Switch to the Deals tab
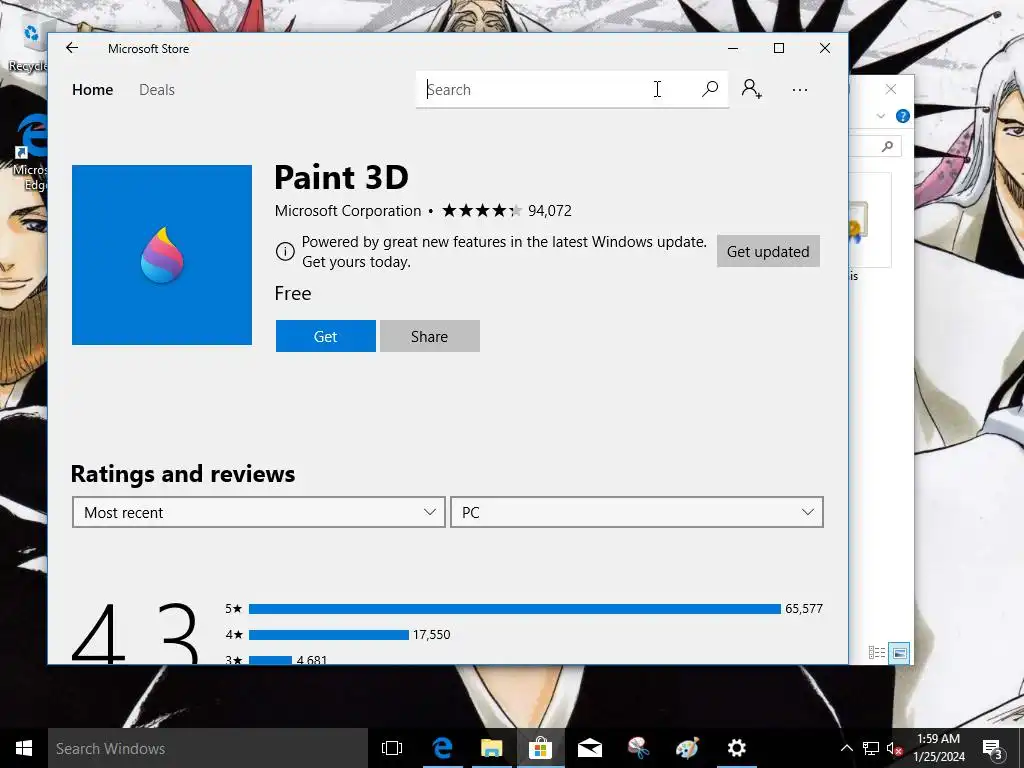1024x768 pixels. click(x=157, y=89)
